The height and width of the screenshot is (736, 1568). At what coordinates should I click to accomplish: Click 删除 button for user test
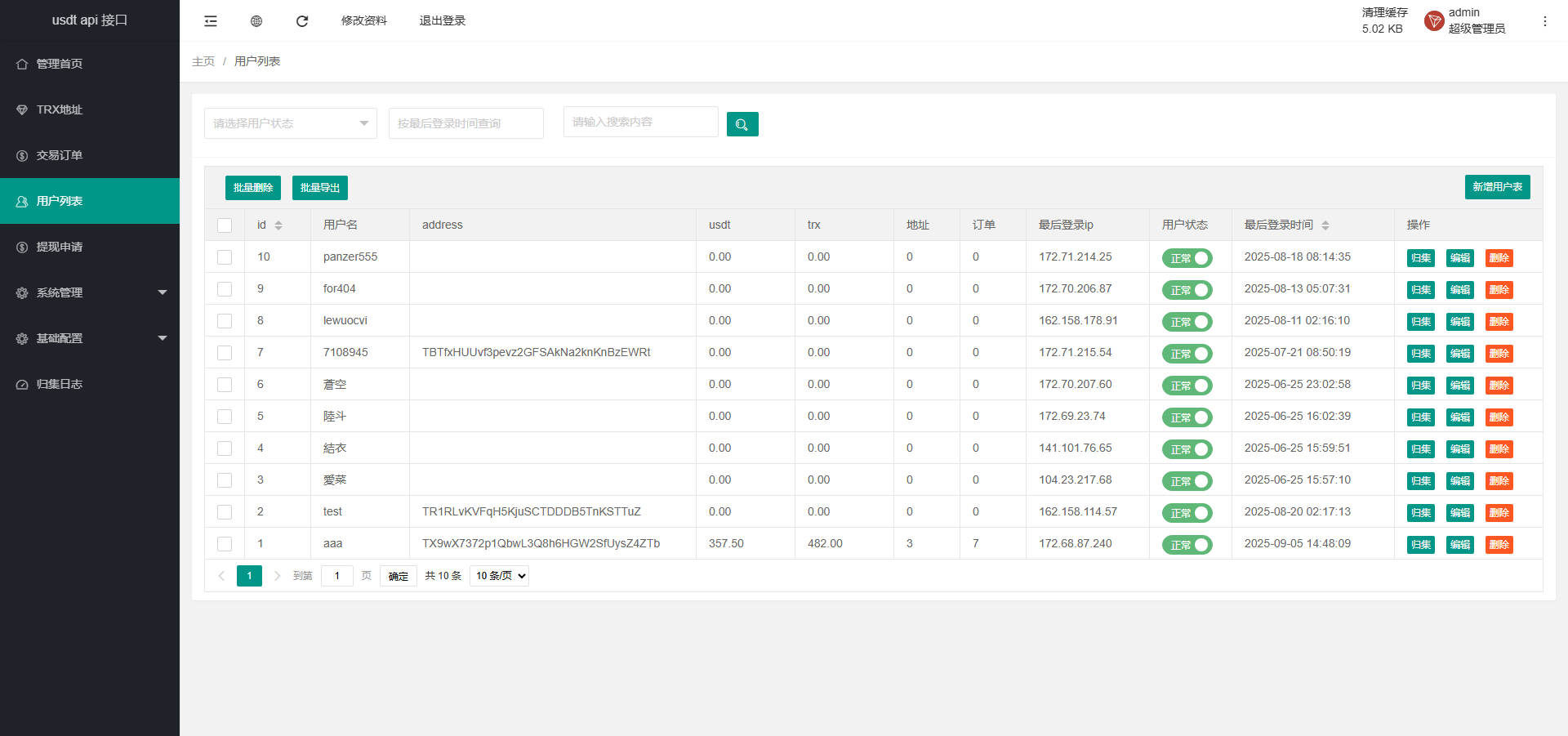(1499, 513)
